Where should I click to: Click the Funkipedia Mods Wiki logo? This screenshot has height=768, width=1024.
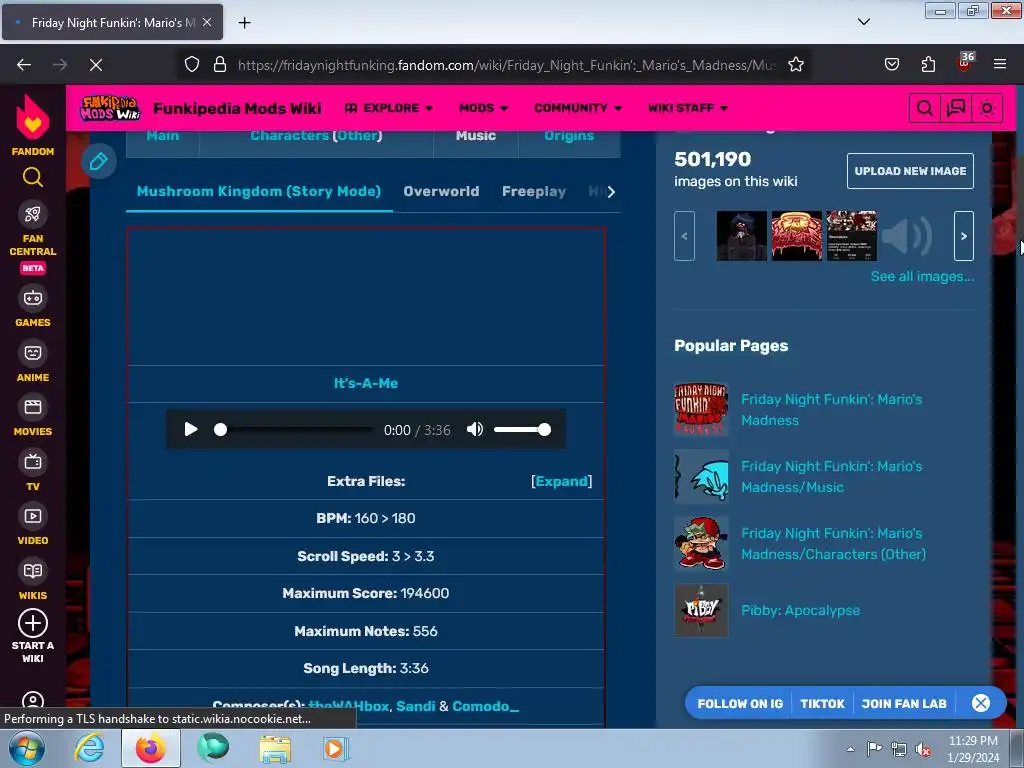click(110, 108)
